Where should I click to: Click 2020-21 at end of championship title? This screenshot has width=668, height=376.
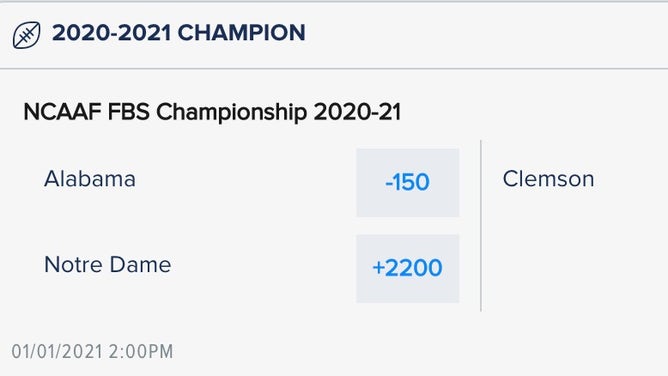[357, 112]
